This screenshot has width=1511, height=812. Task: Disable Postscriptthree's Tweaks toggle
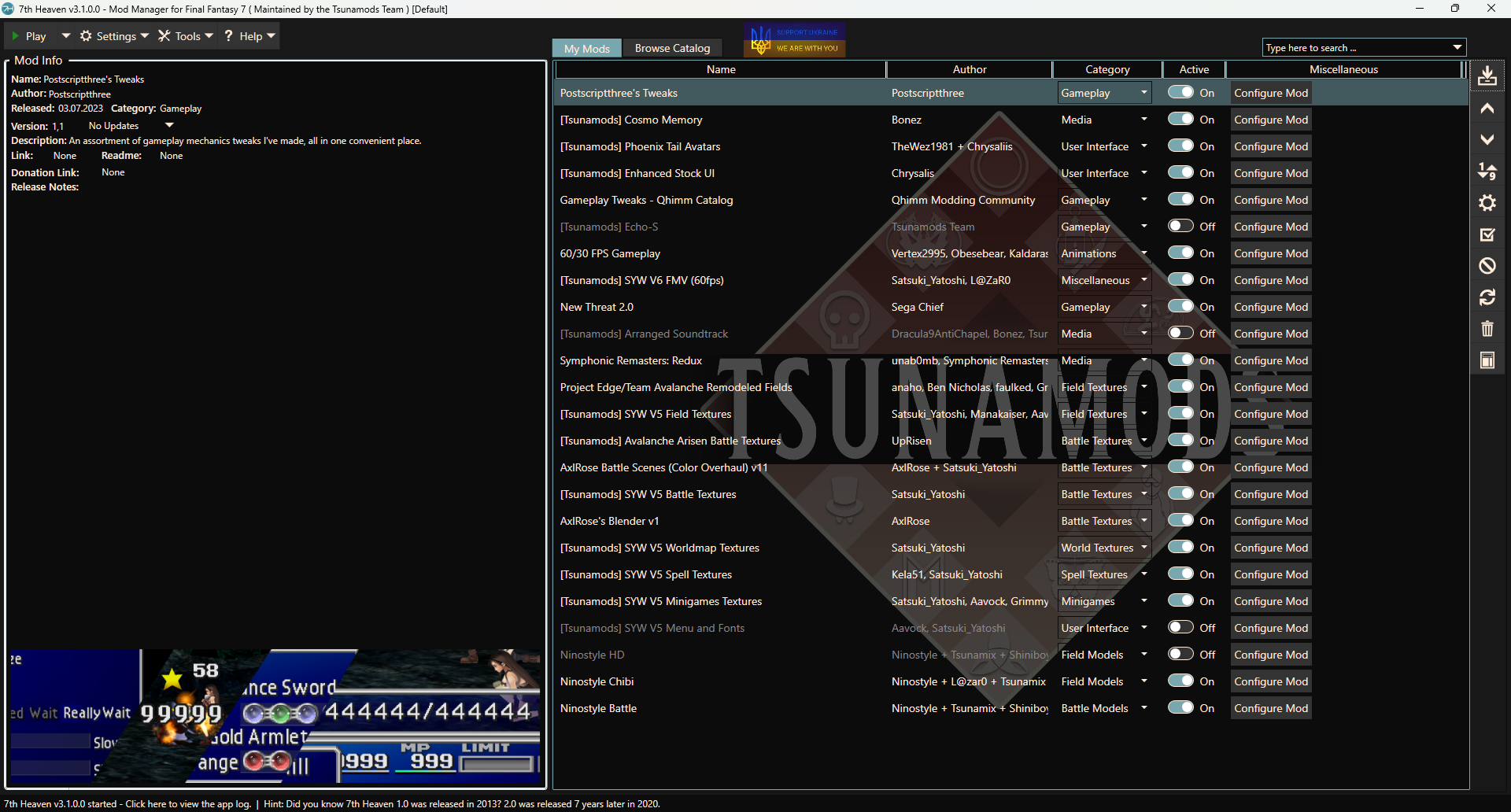pyautogui.click(x=1180, y=92)
